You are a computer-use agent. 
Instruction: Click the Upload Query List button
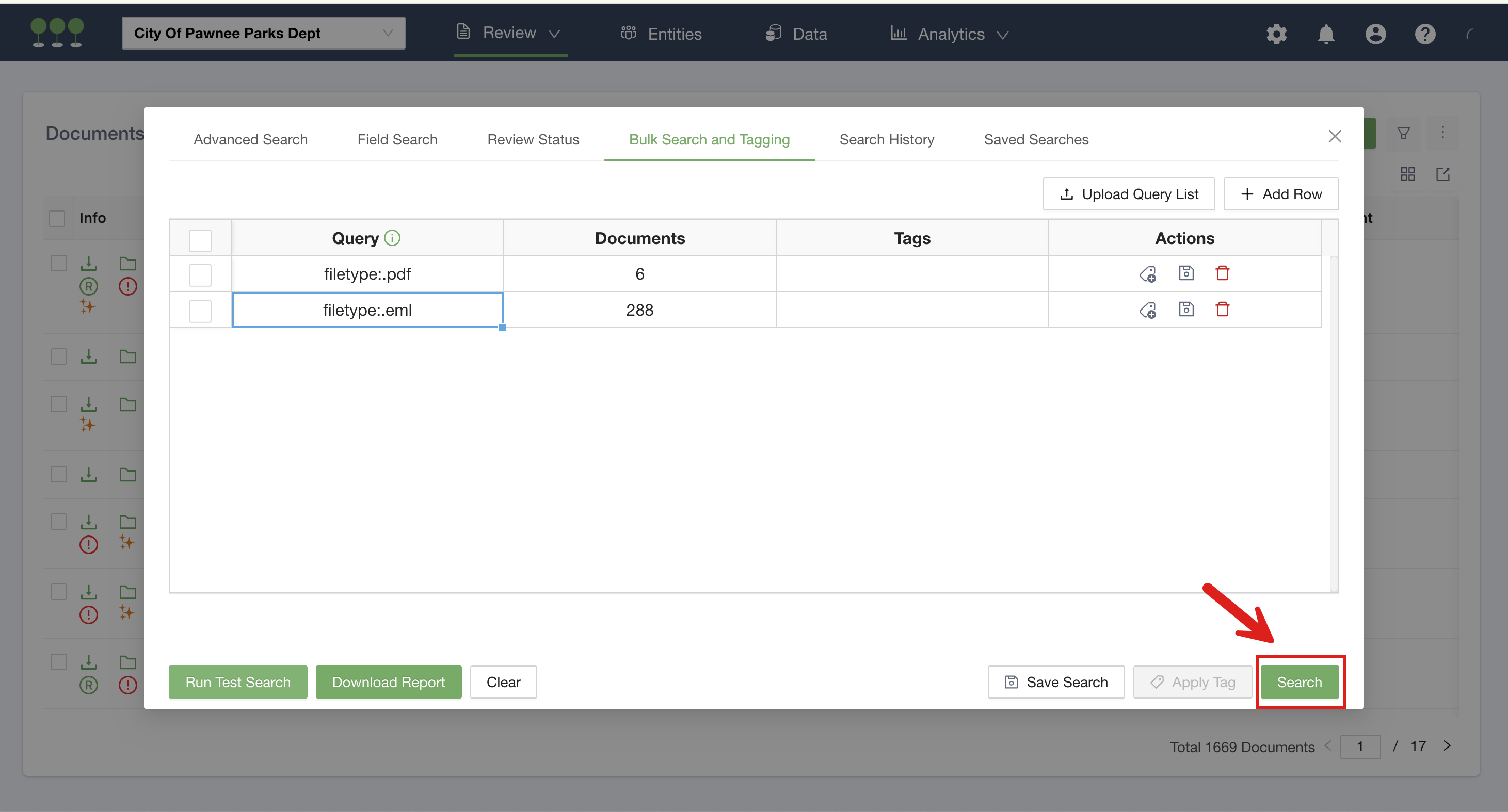1129,194
